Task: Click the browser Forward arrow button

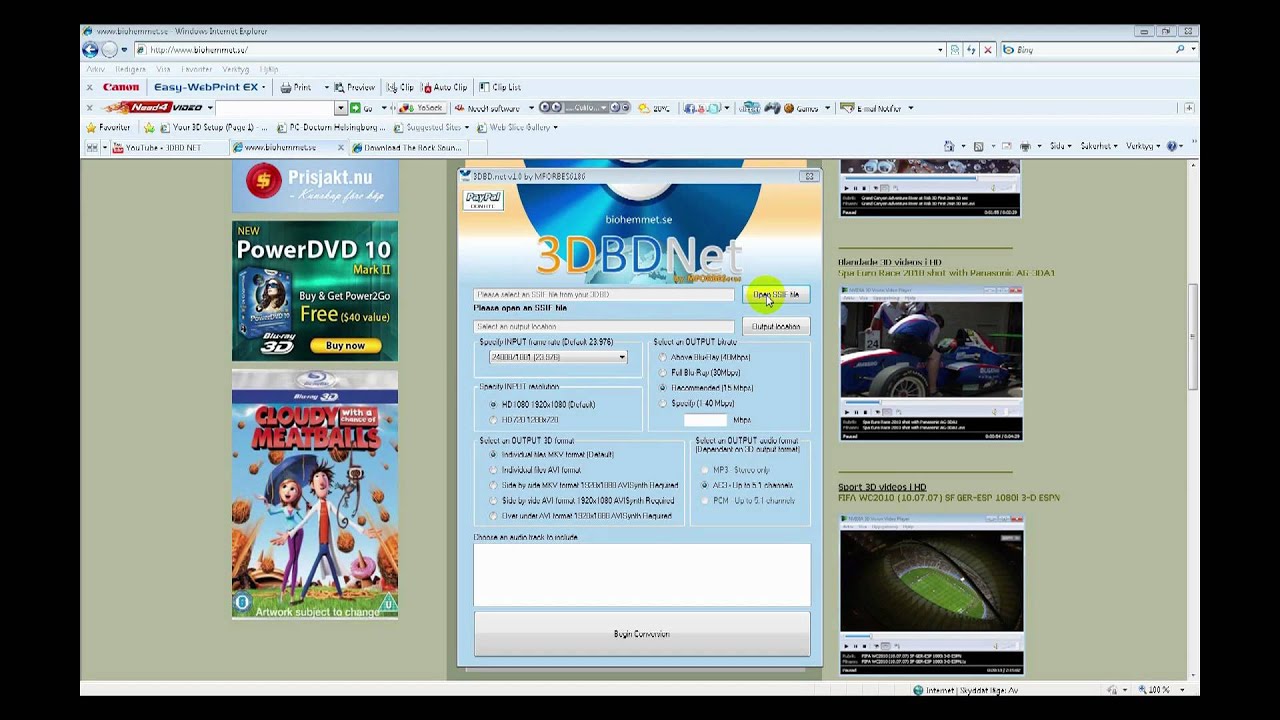Action: point(109,49)
